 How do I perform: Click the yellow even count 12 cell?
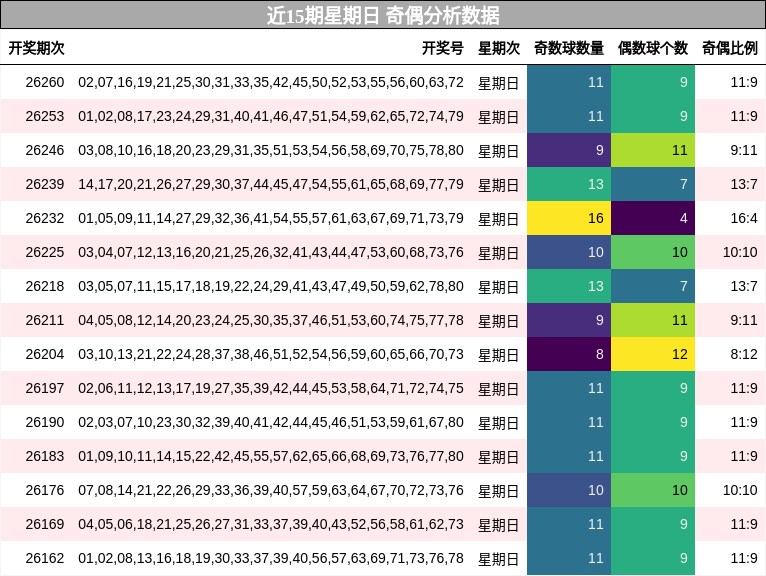653,354
